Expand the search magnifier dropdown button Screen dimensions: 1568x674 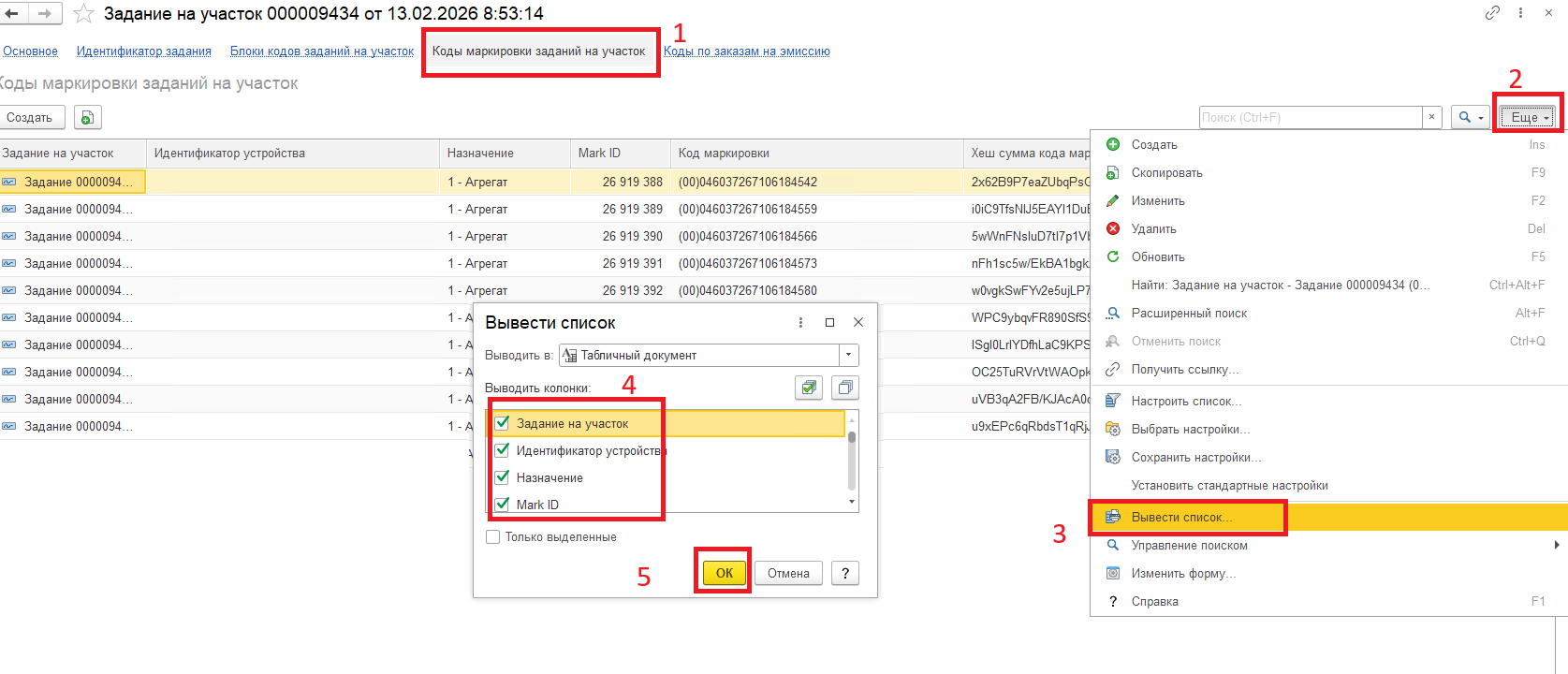[x=1471, y=117]
